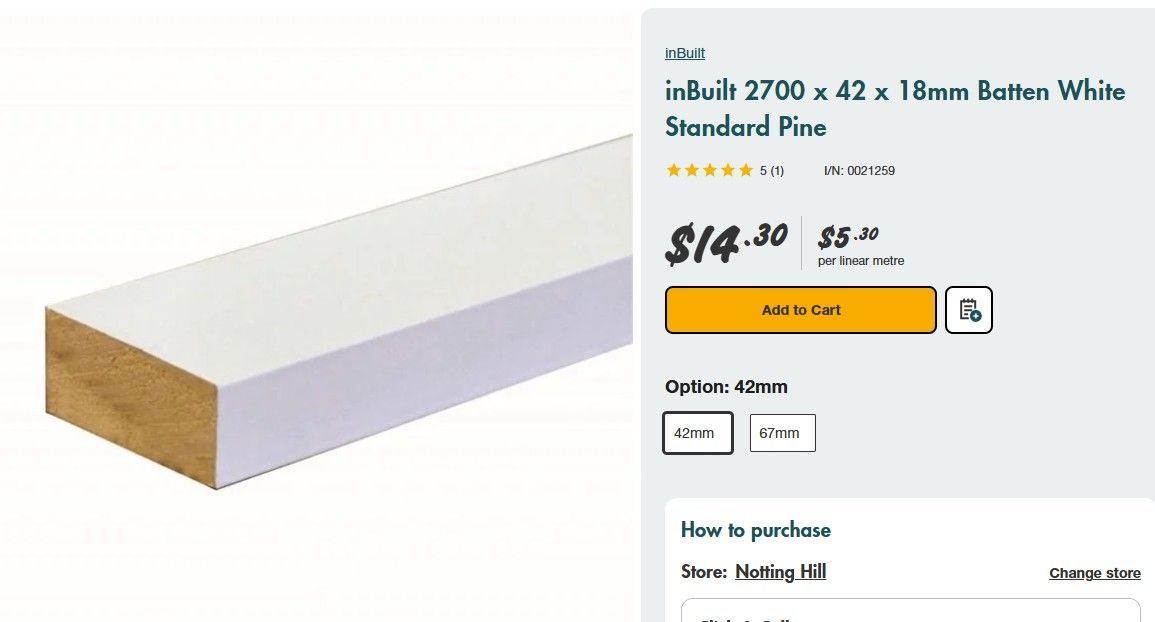Image resolution: width=1155 pixels, height=622 pixels.
Task: Click the Add to Cart button
Action: 800,310
